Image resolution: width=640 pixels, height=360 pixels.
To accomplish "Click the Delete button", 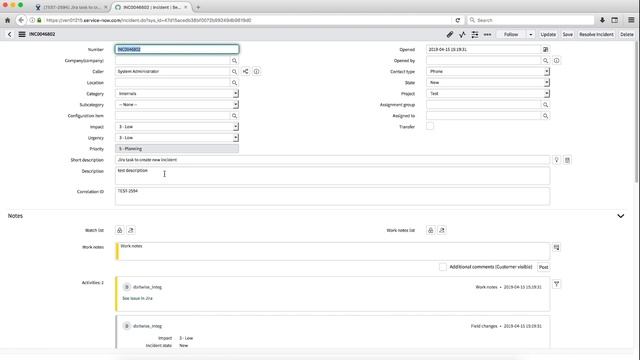I will 627,35.
